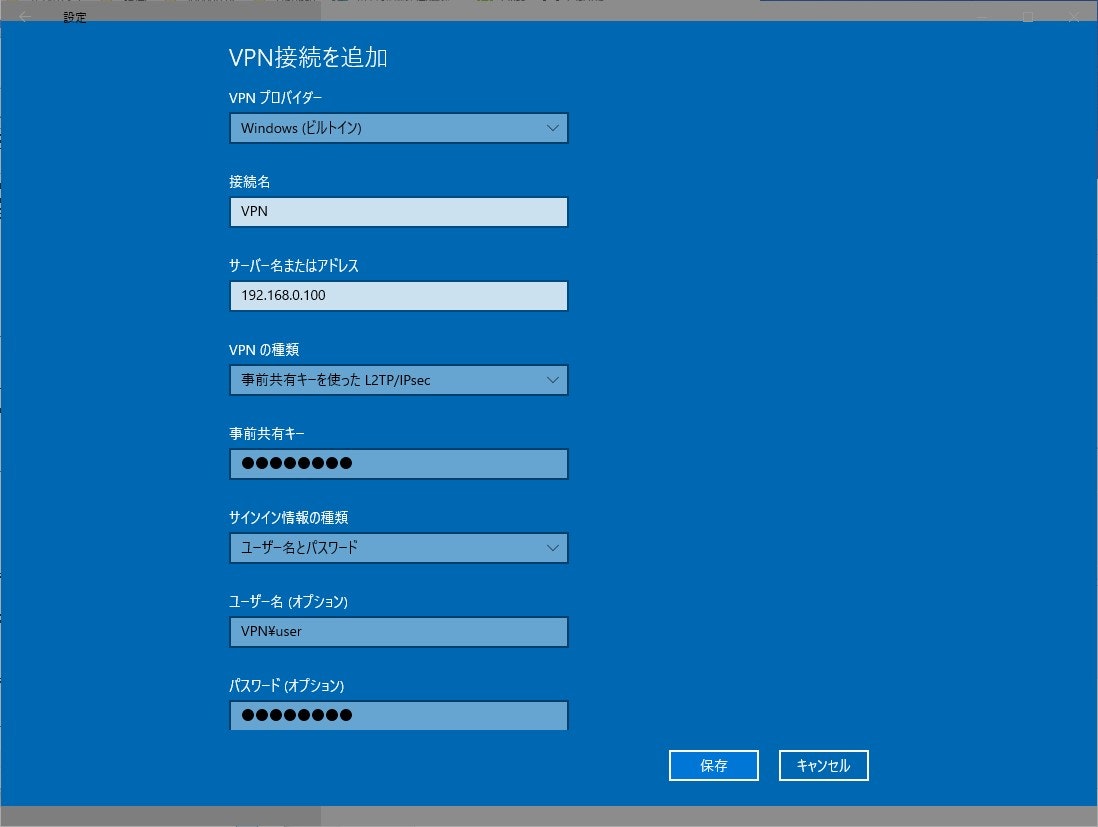Open the VPN provider dropdown
The height and width of the screenshot is (827, 1098).
pyautogui.click(x=398, y=128)
